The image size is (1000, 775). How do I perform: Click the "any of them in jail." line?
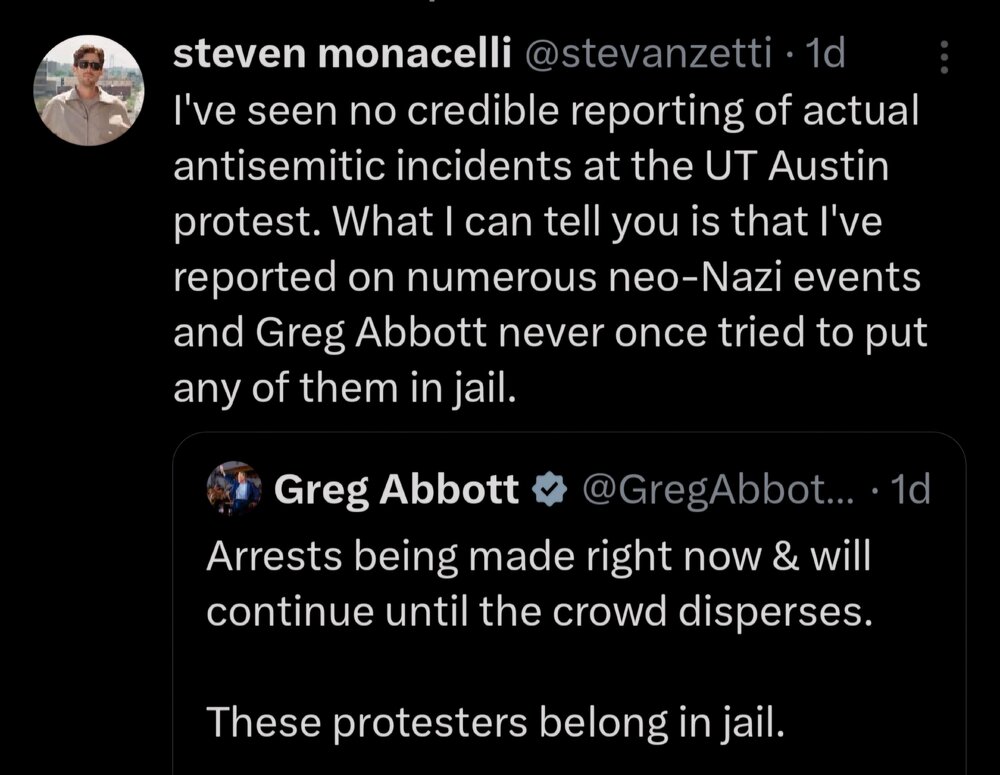click(x=343, y=388)
